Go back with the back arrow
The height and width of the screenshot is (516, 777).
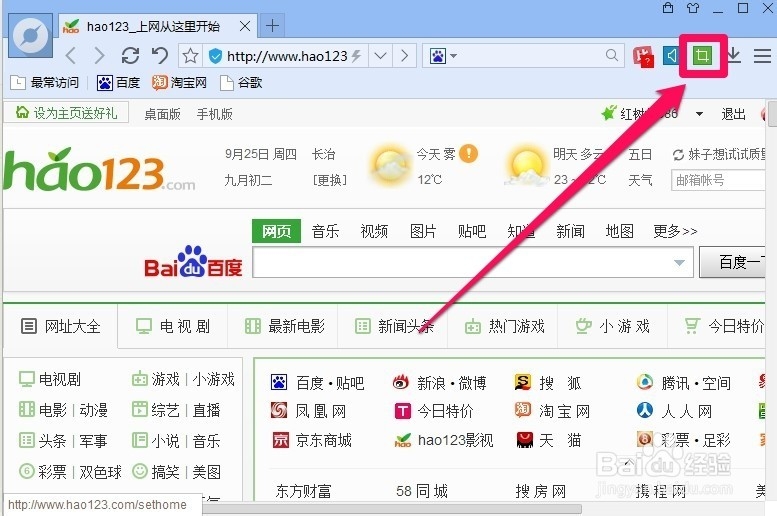pos(71,56)
